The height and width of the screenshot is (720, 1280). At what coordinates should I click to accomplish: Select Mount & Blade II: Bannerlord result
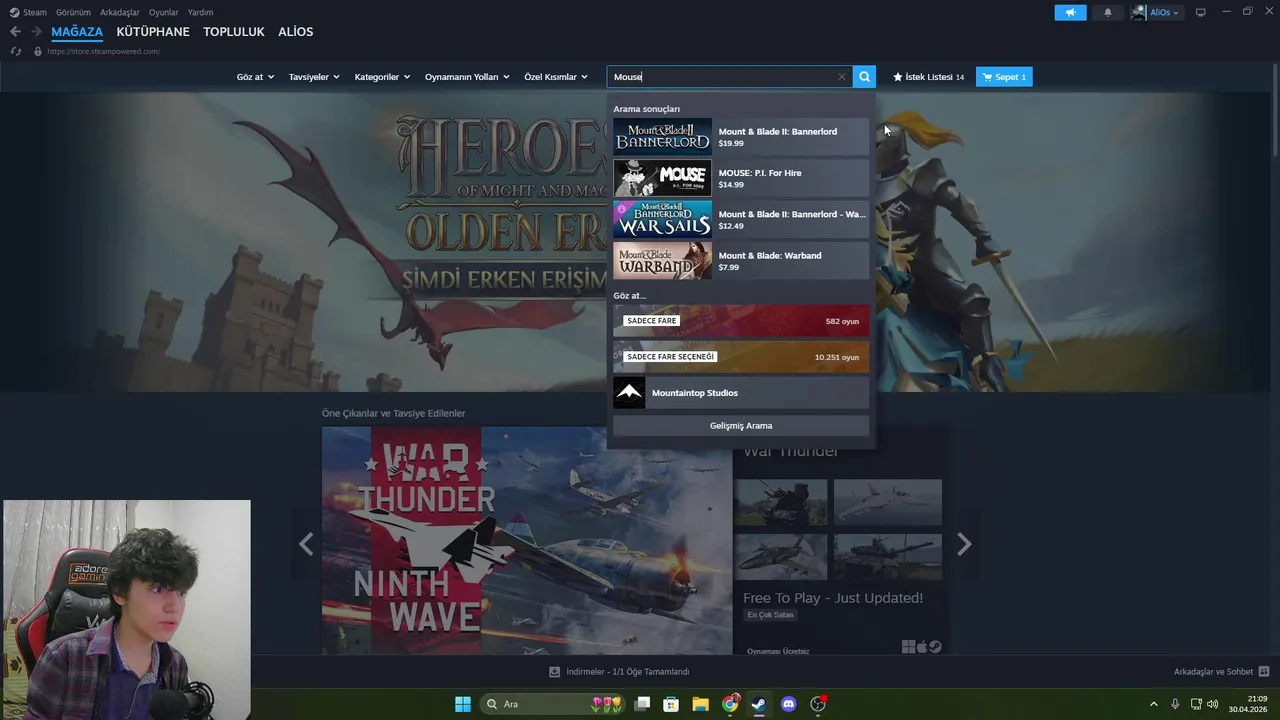pyautogui.click(x=741, y=137)
